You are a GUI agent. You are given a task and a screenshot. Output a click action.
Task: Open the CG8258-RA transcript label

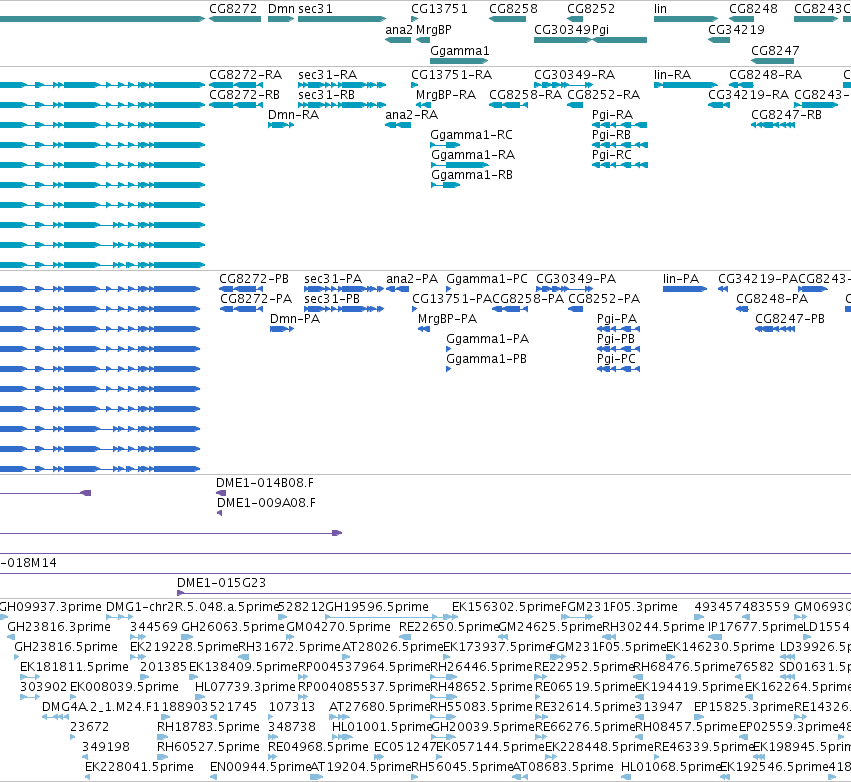525,95
